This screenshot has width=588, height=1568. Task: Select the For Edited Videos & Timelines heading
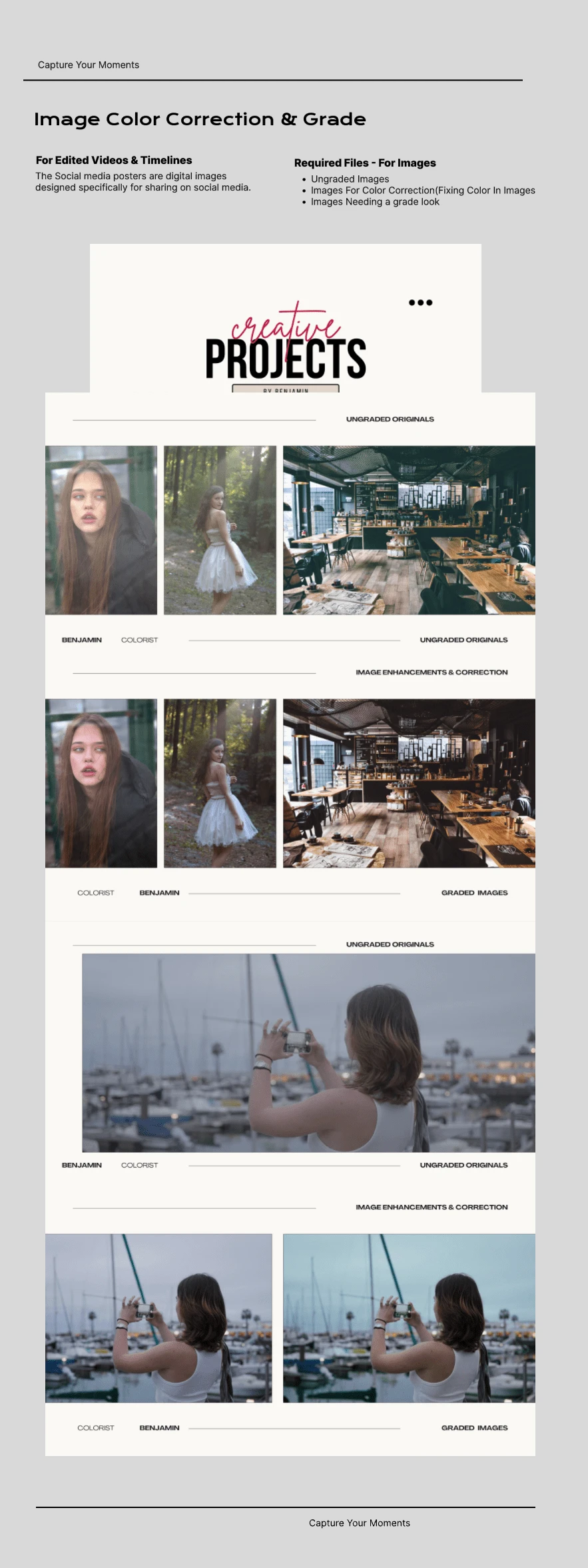(114, 160)
